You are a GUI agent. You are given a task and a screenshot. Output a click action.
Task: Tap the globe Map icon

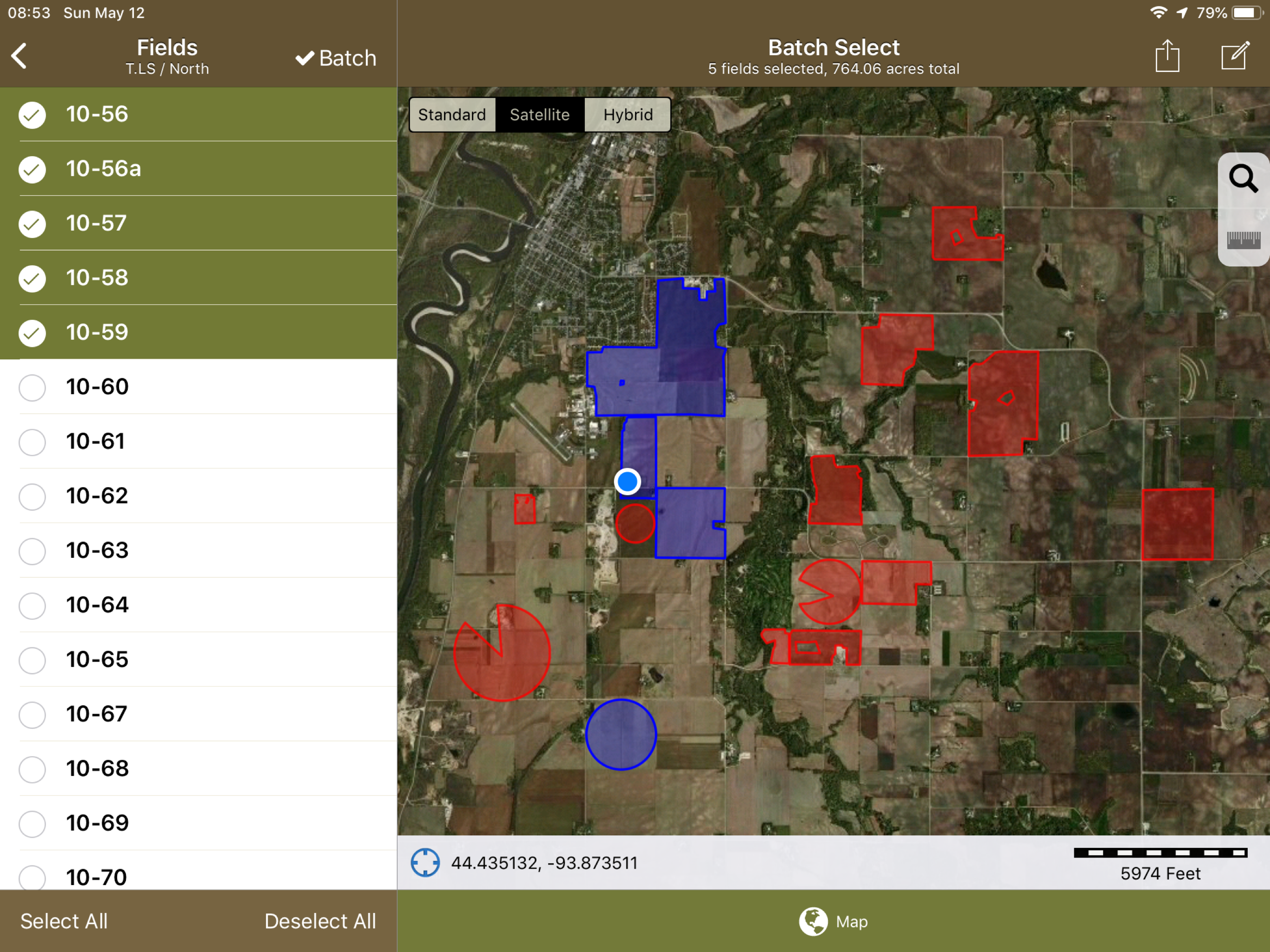tap(813, 922)
